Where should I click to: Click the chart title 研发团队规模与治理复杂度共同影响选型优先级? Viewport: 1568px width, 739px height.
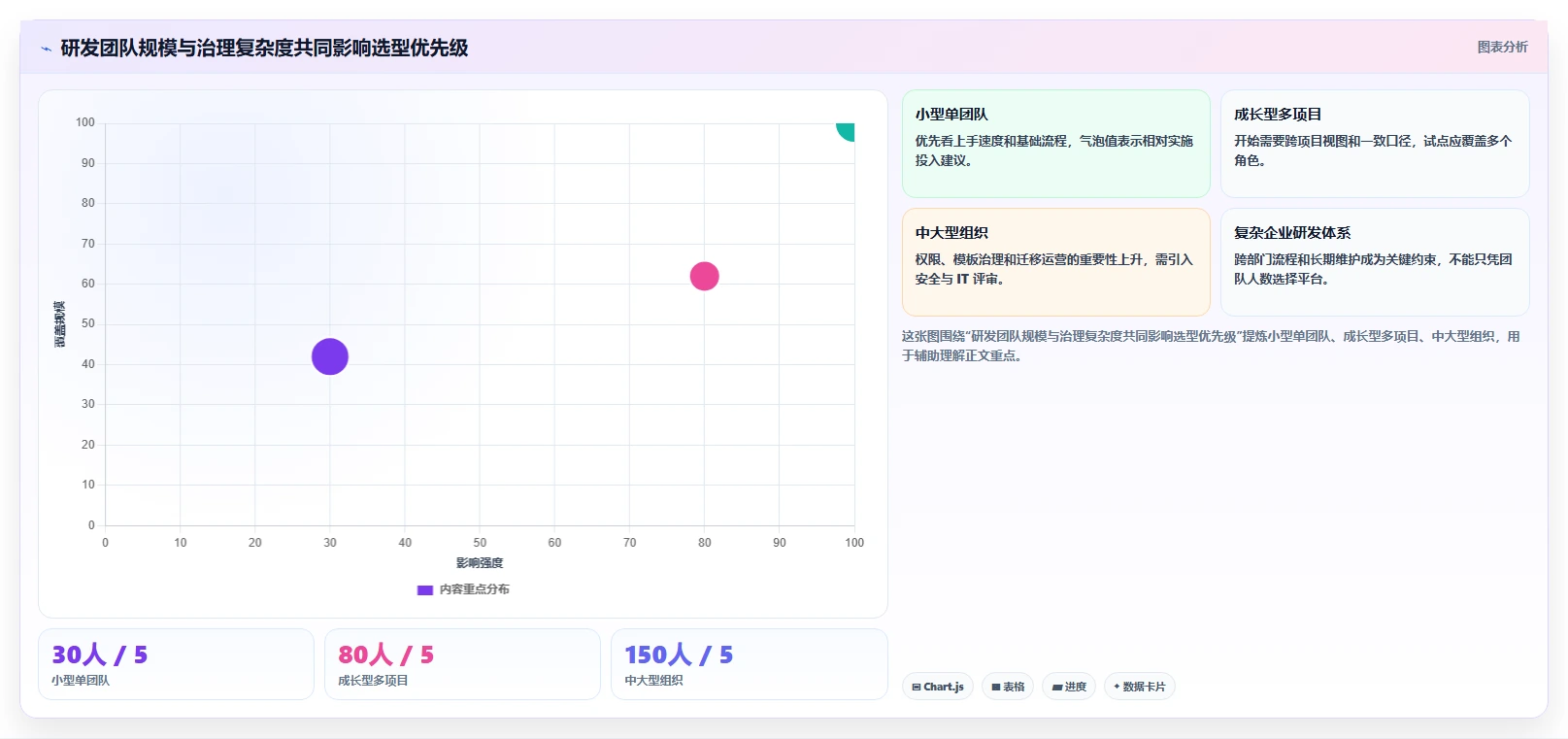click(x=264, y=48)
